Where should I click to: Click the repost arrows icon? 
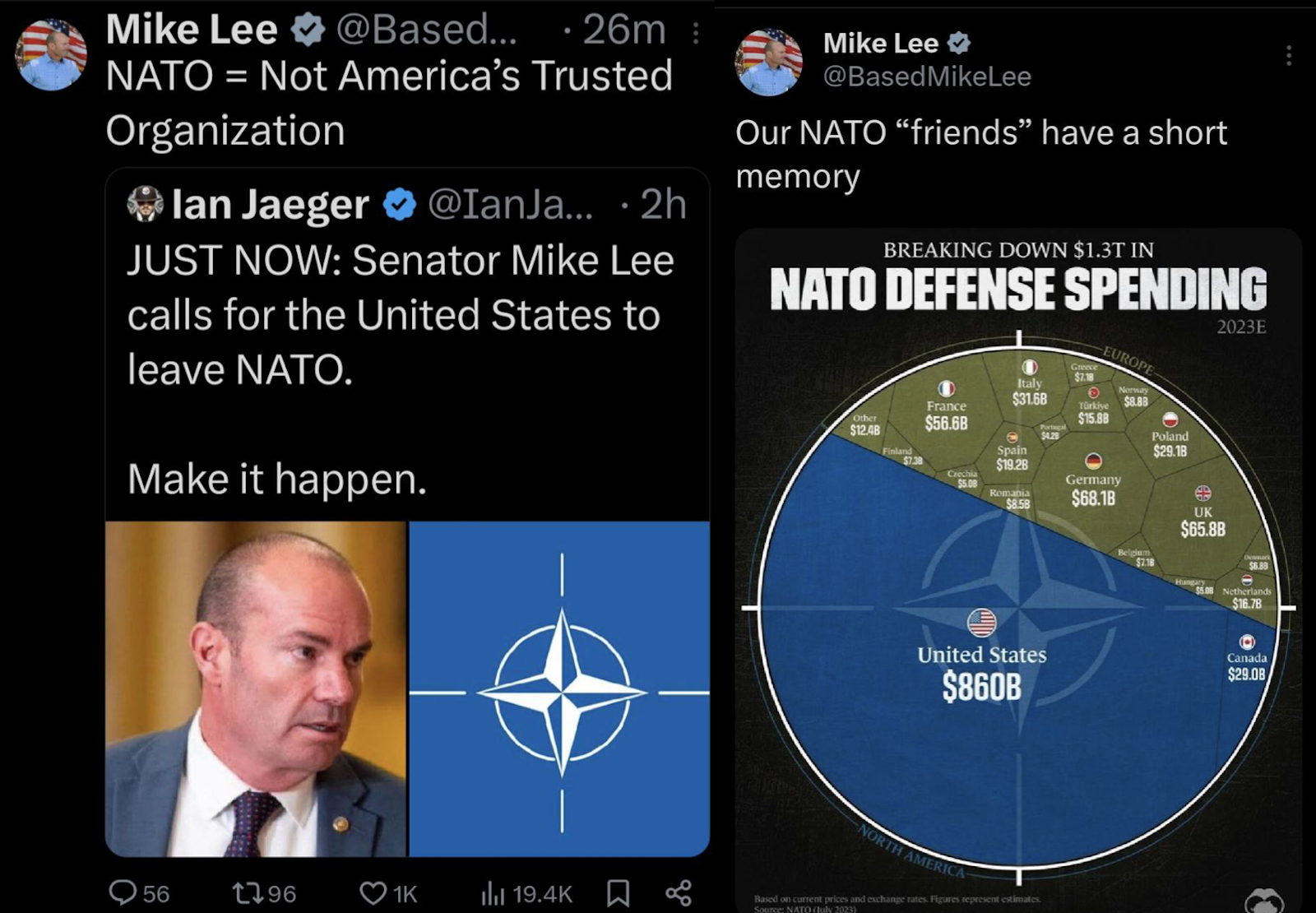point(246,892)
